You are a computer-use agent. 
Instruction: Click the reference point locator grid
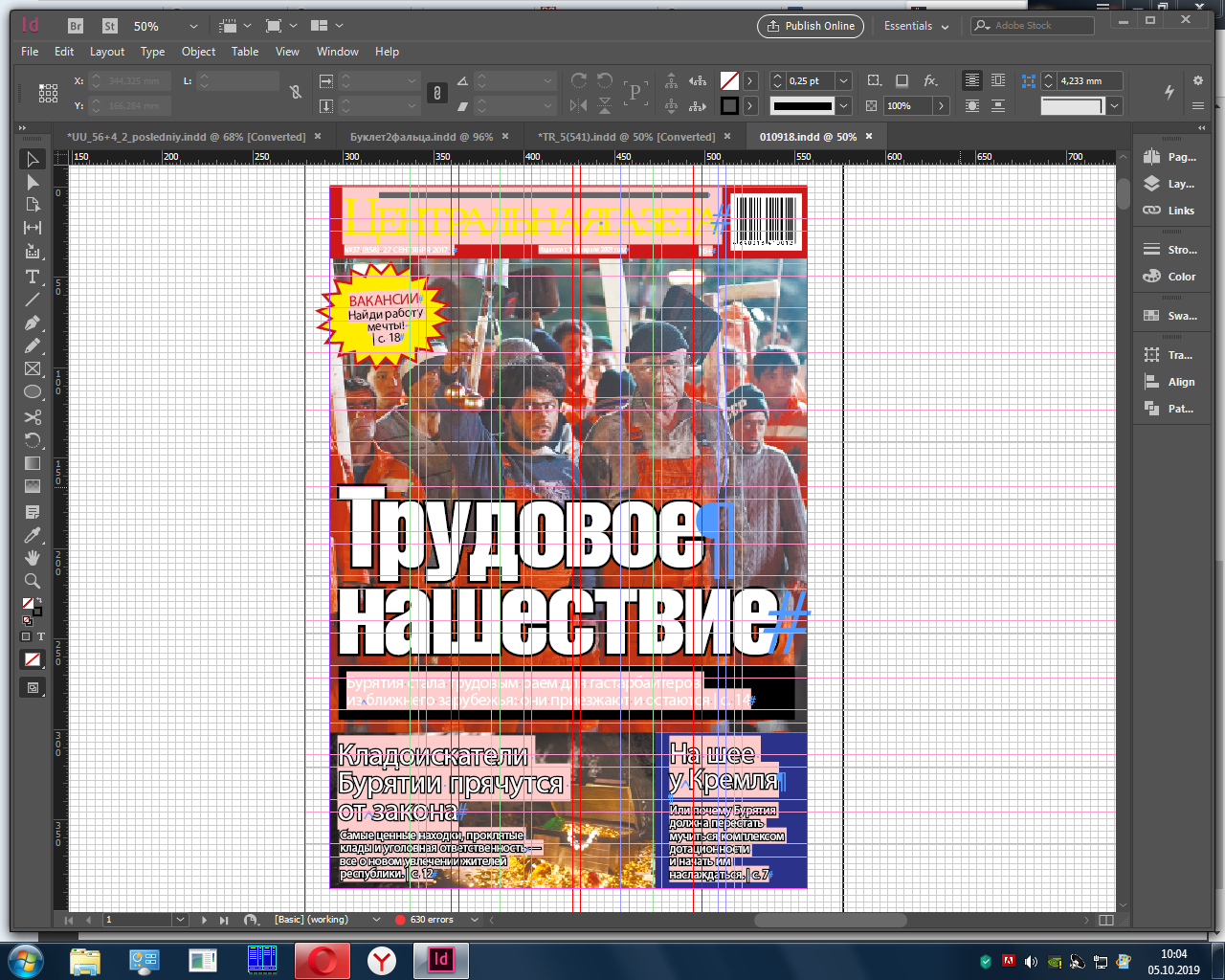(x=48, y=93)
